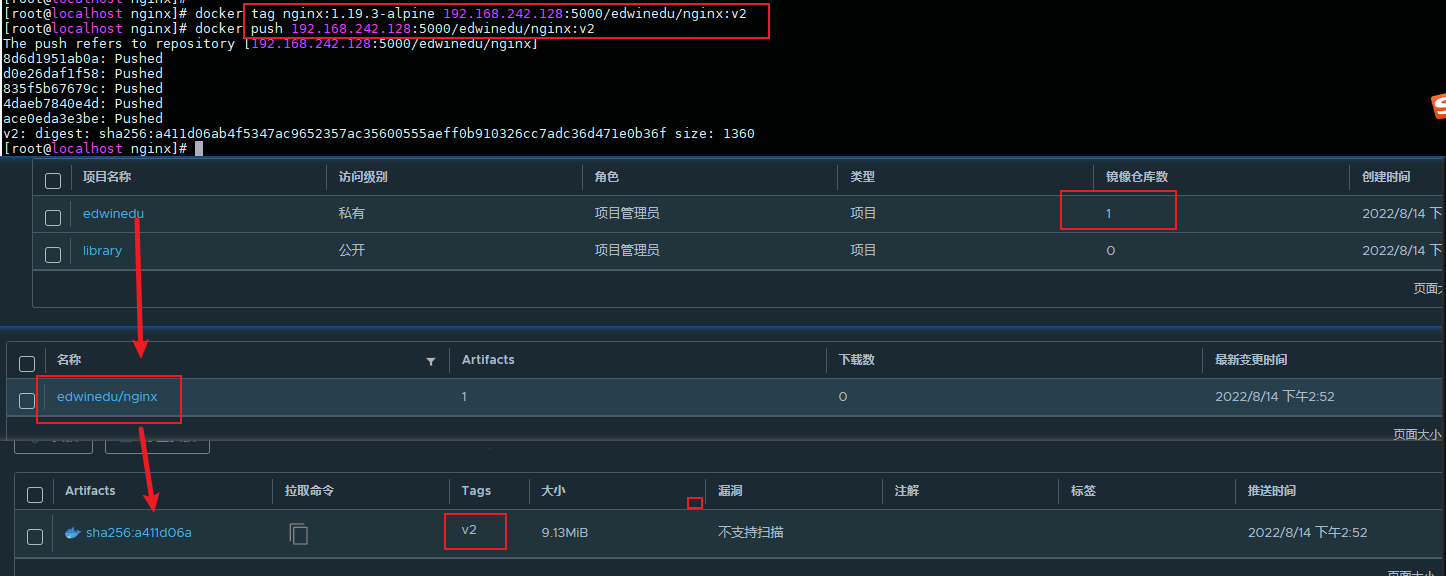
Task: Tick the select-all checkbox in the Artifacts header
Action: tap(35, 495)
